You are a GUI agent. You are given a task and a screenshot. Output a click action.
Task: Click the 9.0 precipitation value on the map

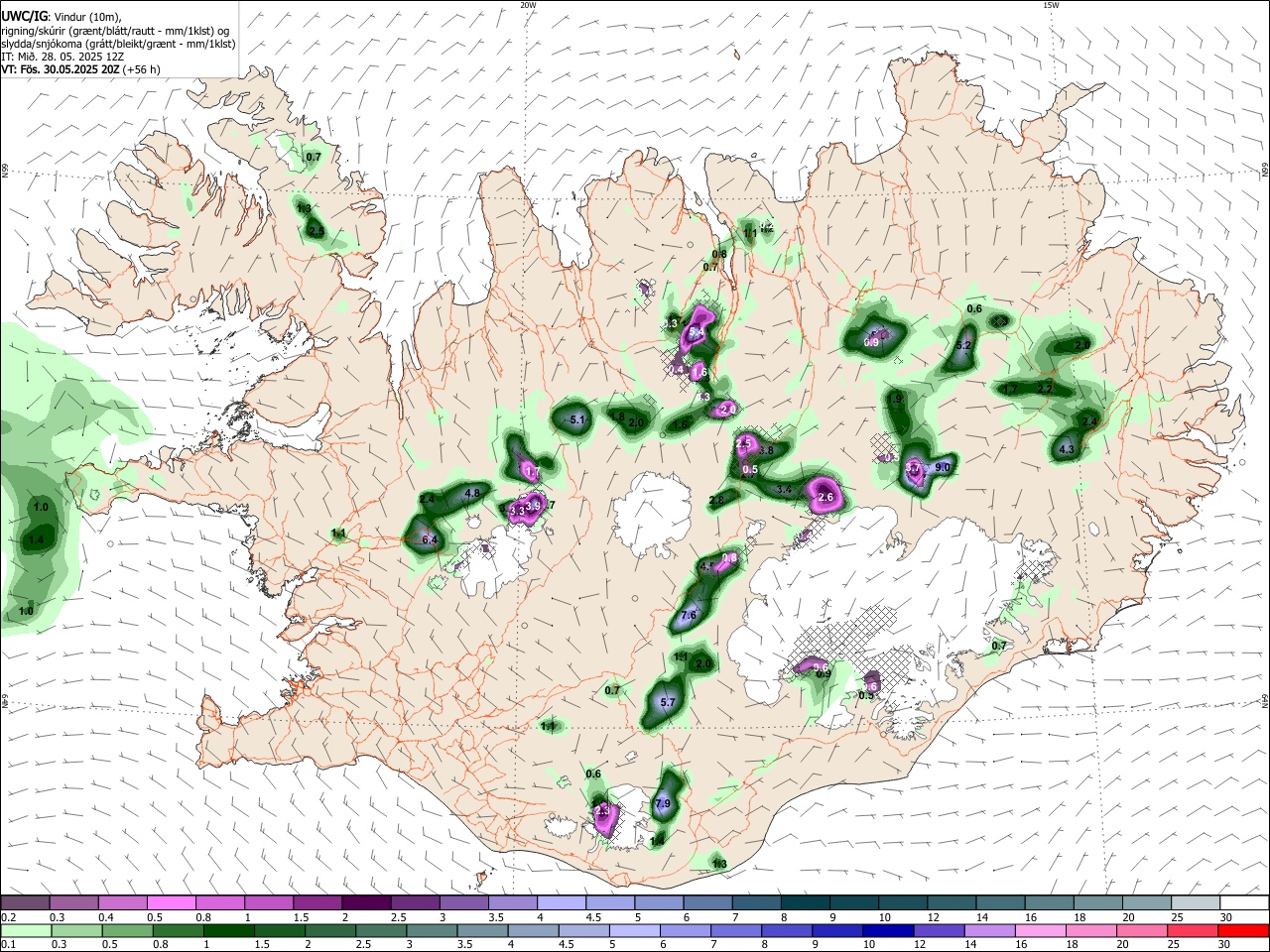tap(943, 467)
